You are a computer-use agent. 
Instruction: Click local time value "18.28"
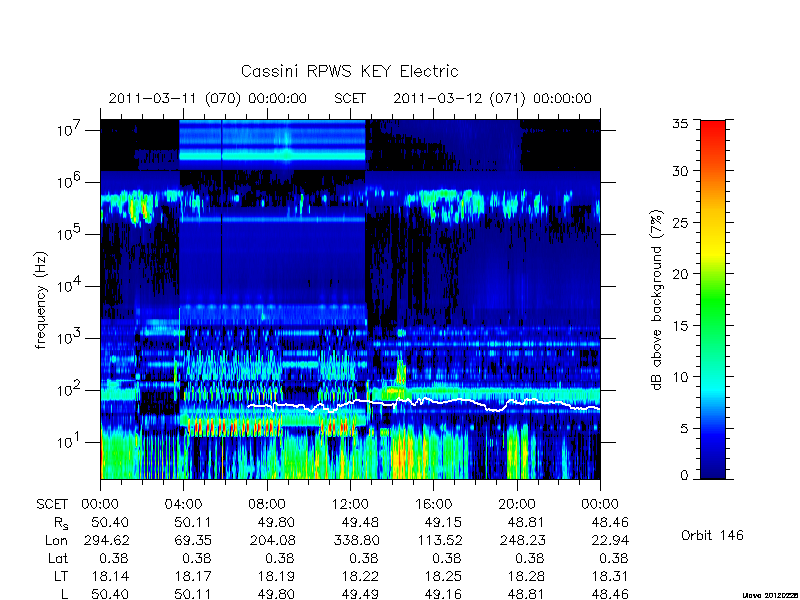click(527, 577)
